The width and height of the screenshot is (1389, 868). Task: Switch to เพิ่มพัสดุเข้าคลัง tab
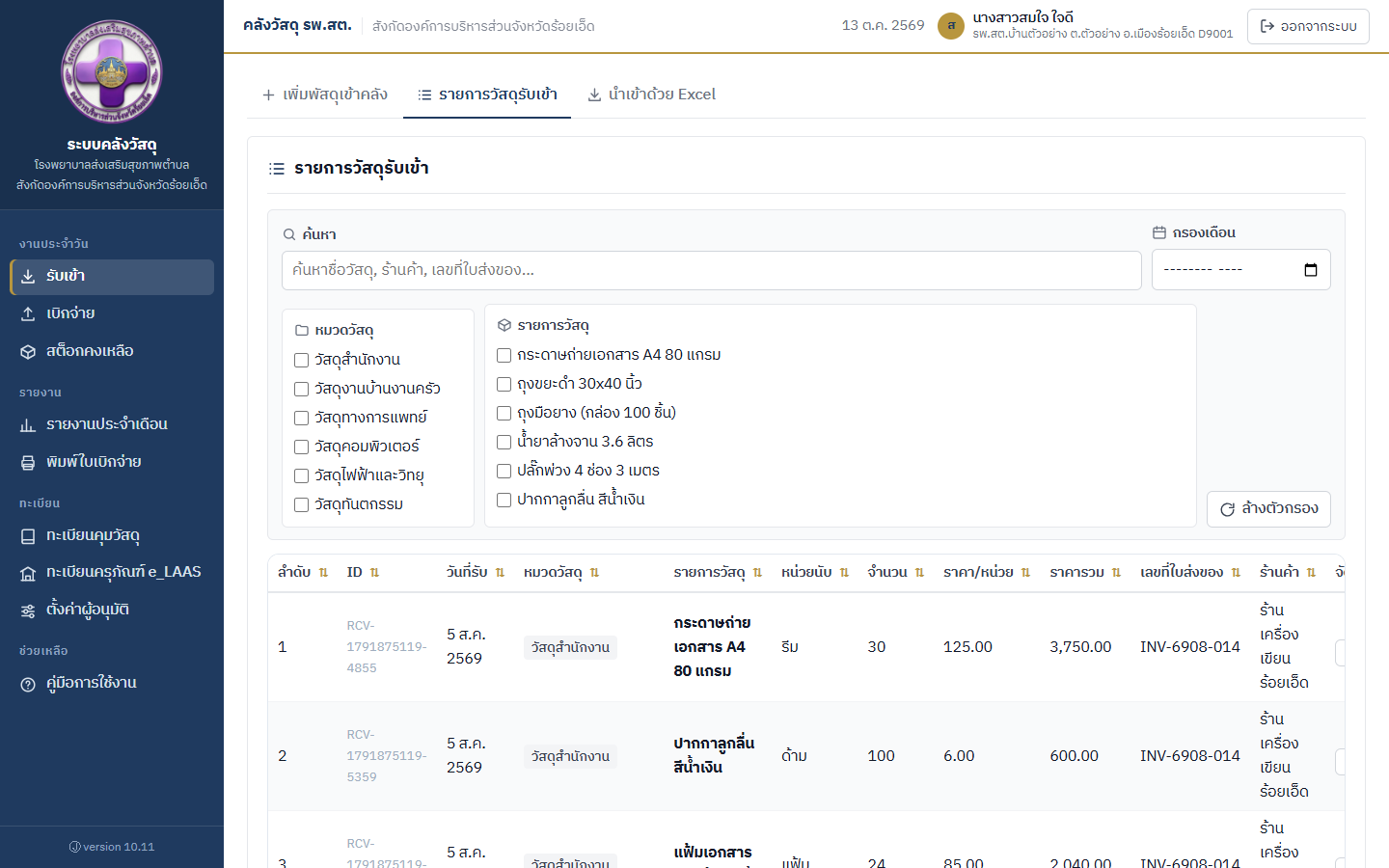tap(325, 95)
